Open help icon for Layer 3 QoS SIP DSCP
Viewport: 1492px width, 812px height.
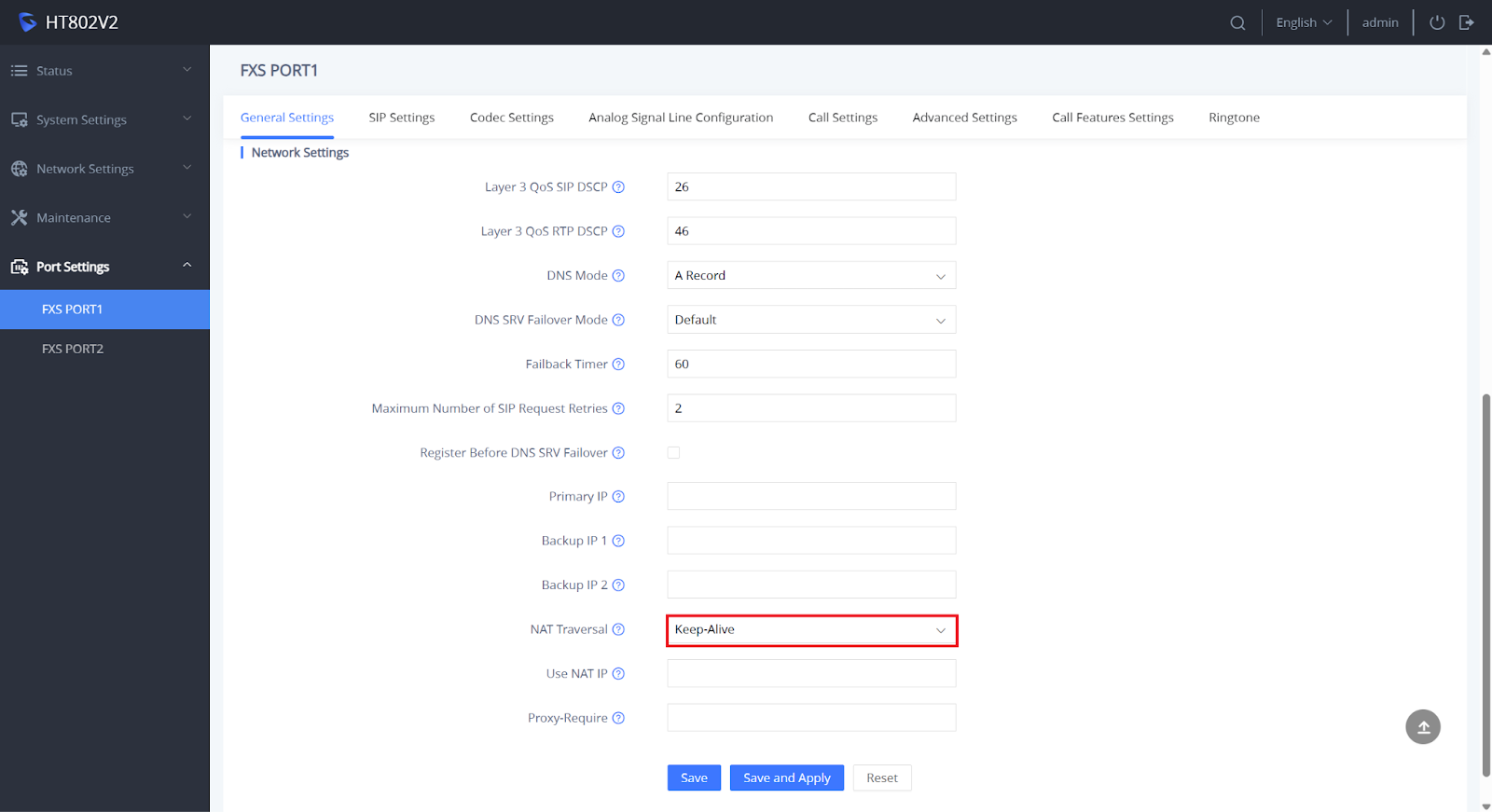click(618, 186)
